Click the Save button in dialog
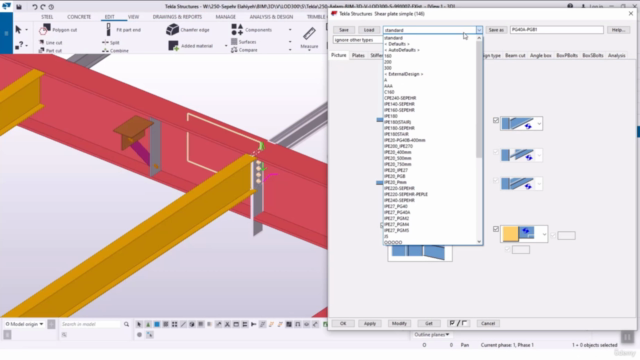Screen dimensions: 640x360 tap(344, 30)
